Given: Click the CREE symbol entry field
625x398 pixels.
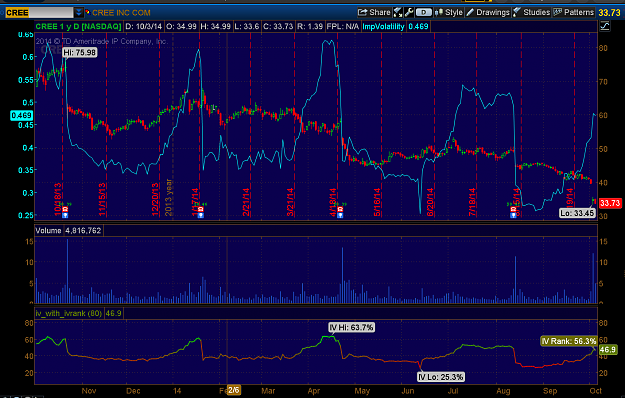Looking at the screenshot, I should pos(39,13).
